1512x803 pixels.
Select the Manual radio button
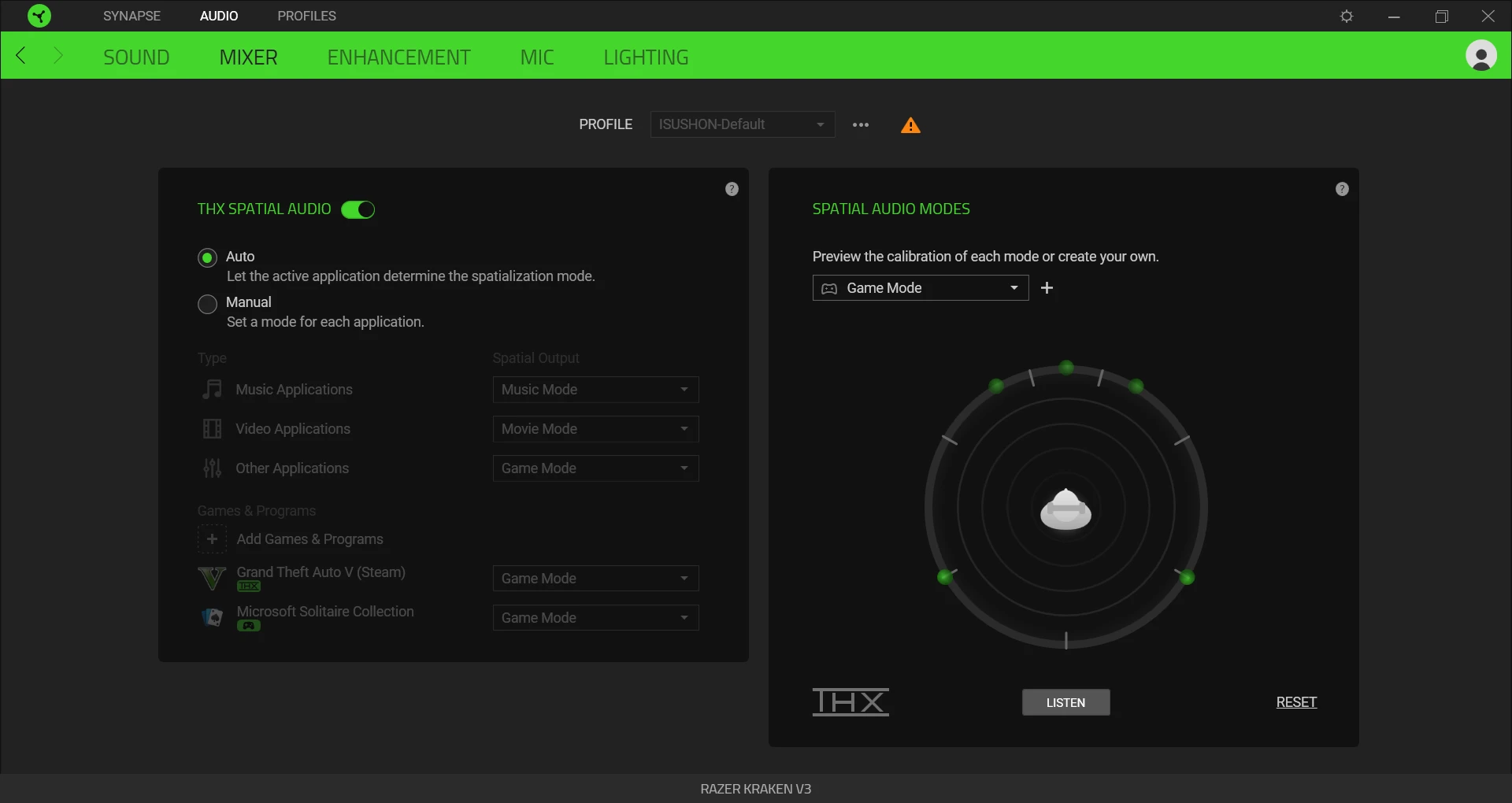(207, 304)
